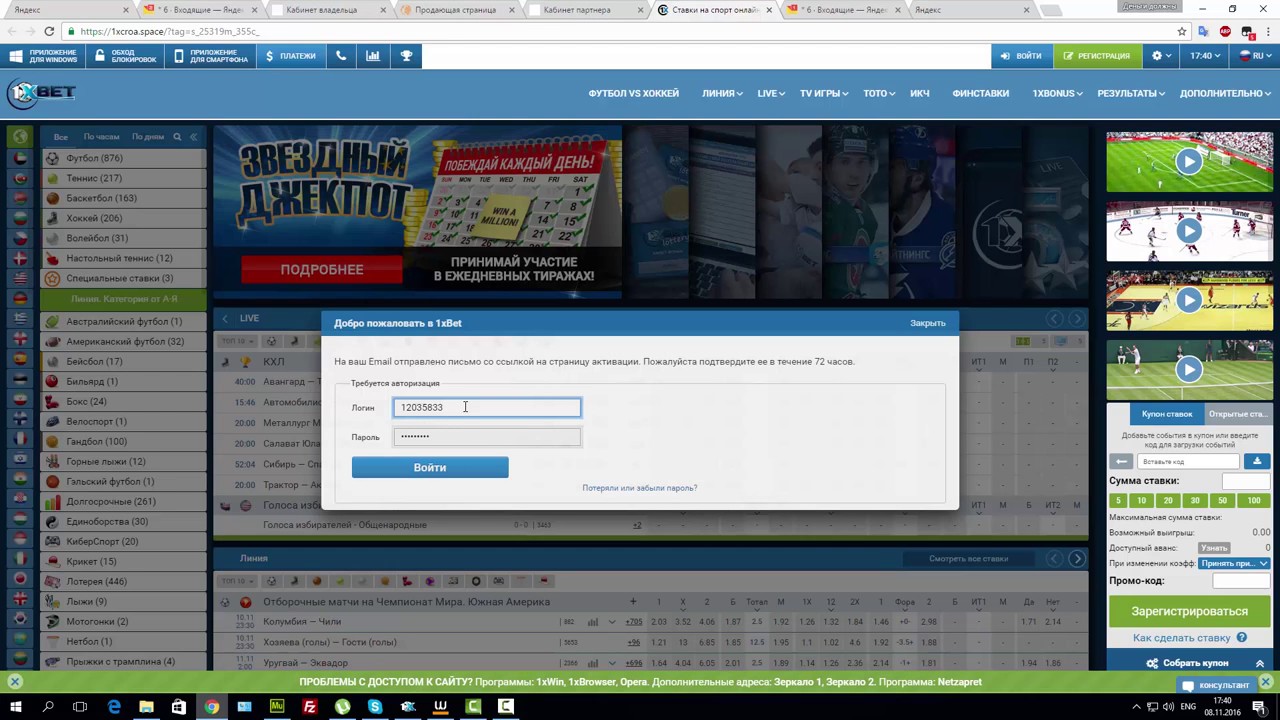Open the settings gear dropdown
The height and width of the screenshot is (720, 1280).
tap(1160, 56)
